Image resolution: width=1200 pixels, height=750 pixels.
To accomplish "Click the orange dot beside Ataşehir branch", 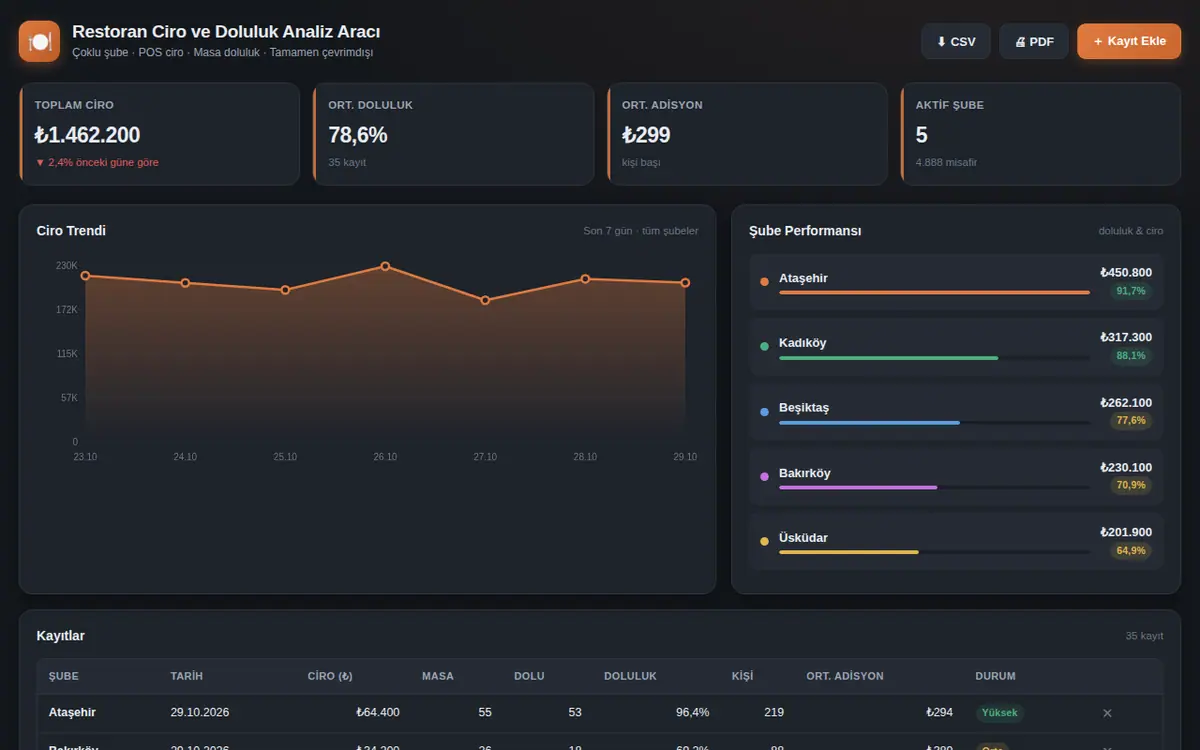I will [x=765, y=282].
